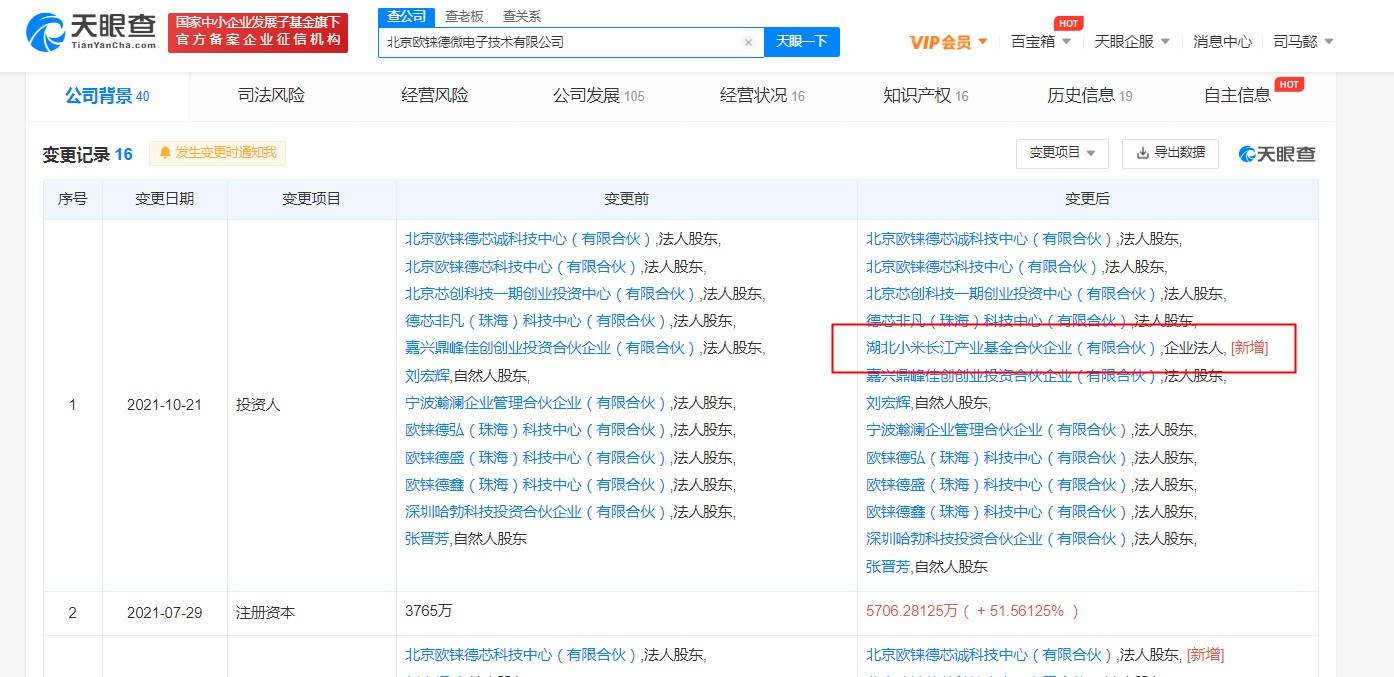Open 湖北小米长江产业基金合伙企业 link
The width and height of the screenshot is (1394, 677).
pyautogui.click(x=1011, y=348)
